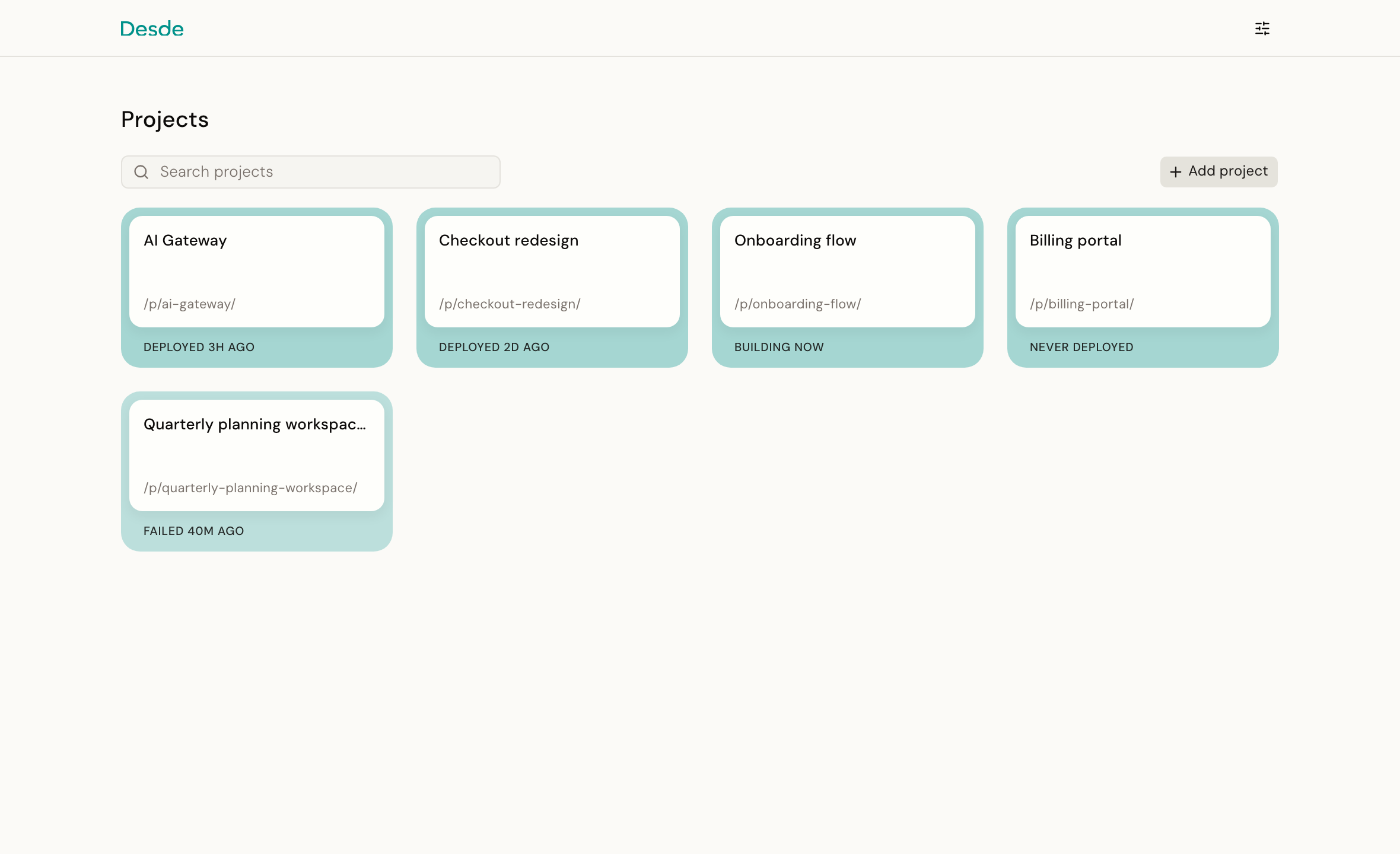Click the BUILDING NOW status

click(779, 347)
